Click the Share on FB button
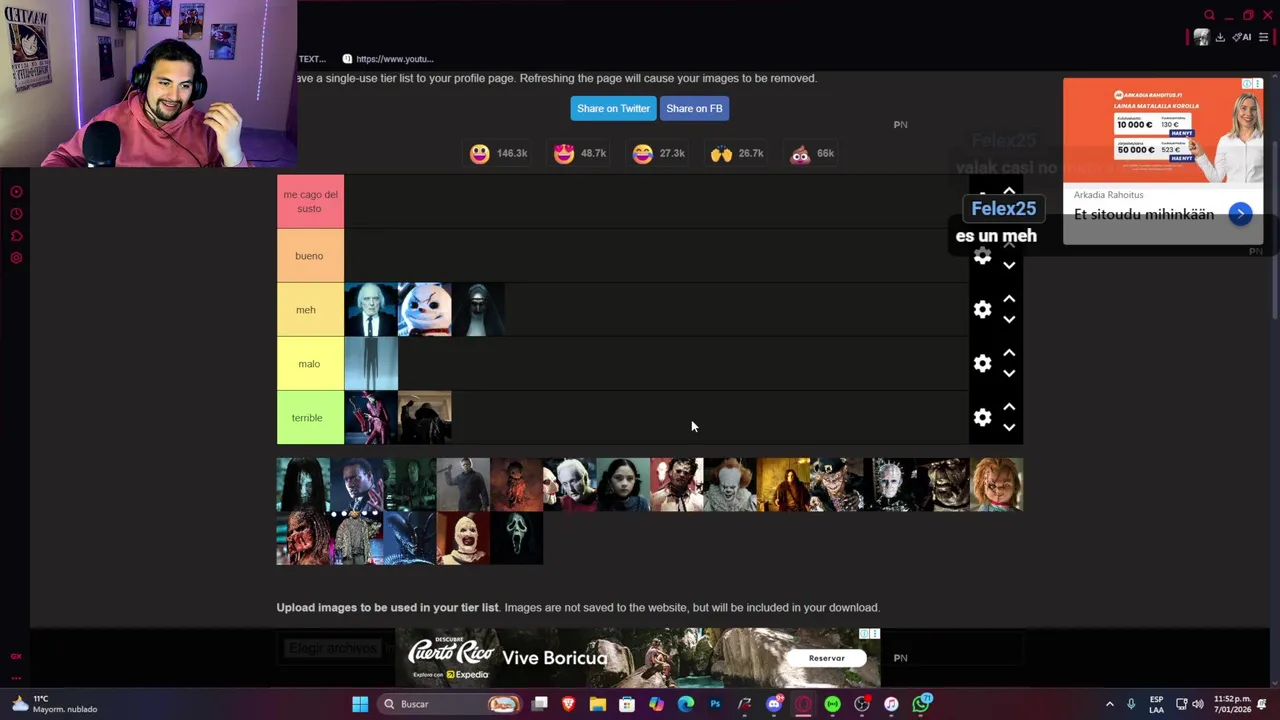 (694, 108)
